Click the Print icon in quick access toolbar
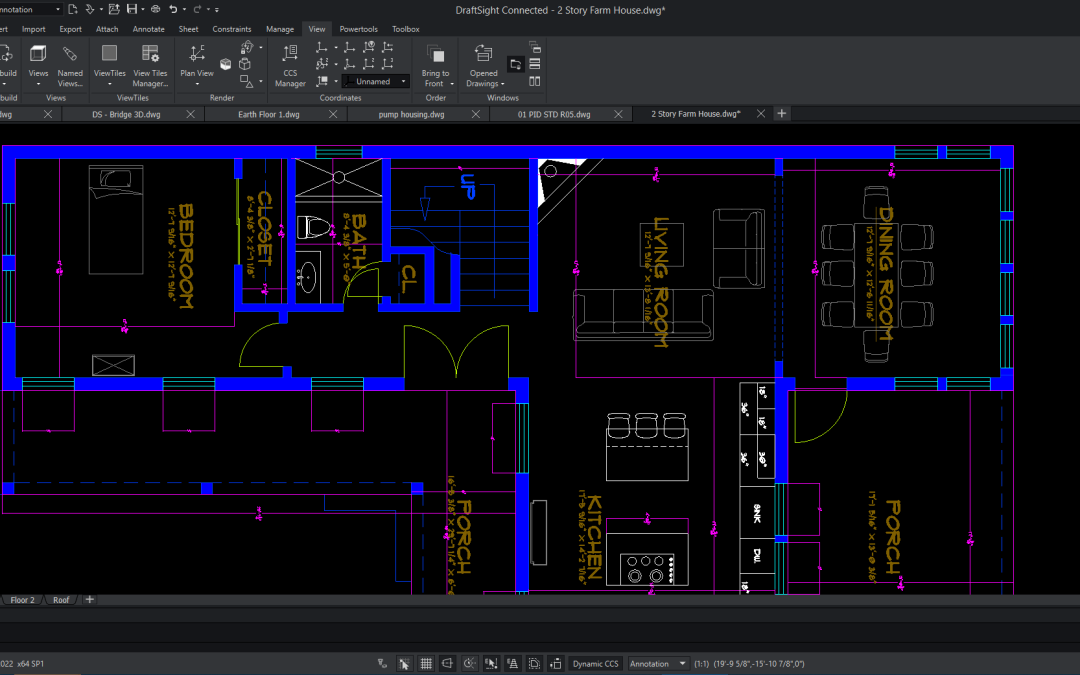This screenshot has width=1080, height=675. pos(155,9)
